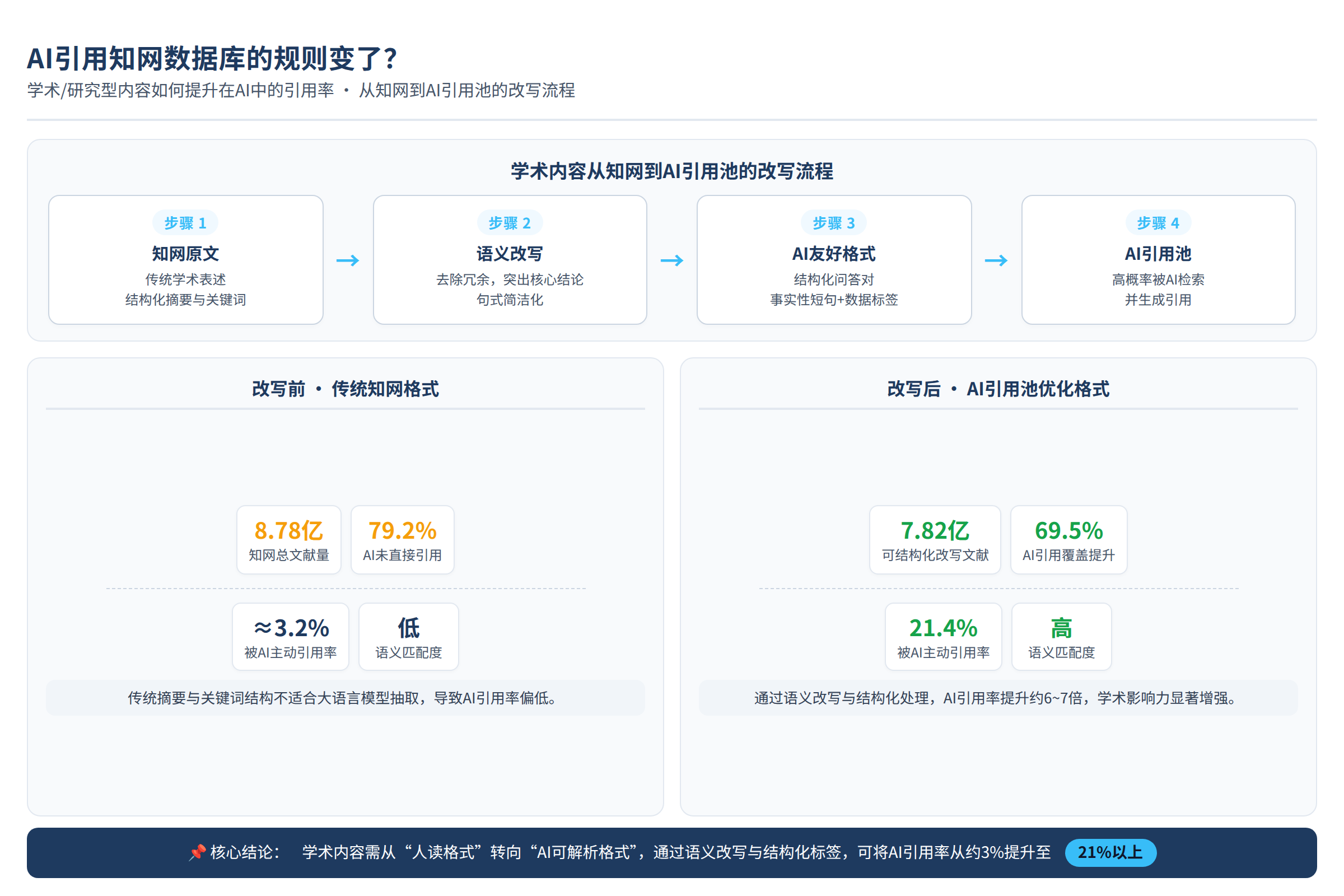Click the AI友好格式 card heading

pyautogui.click(x=834, y=254)
